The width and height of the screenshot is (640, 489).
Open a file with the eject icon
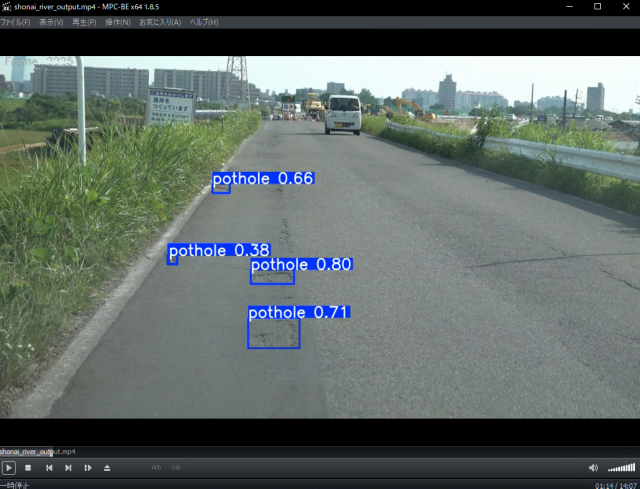(x=107, y=468)
